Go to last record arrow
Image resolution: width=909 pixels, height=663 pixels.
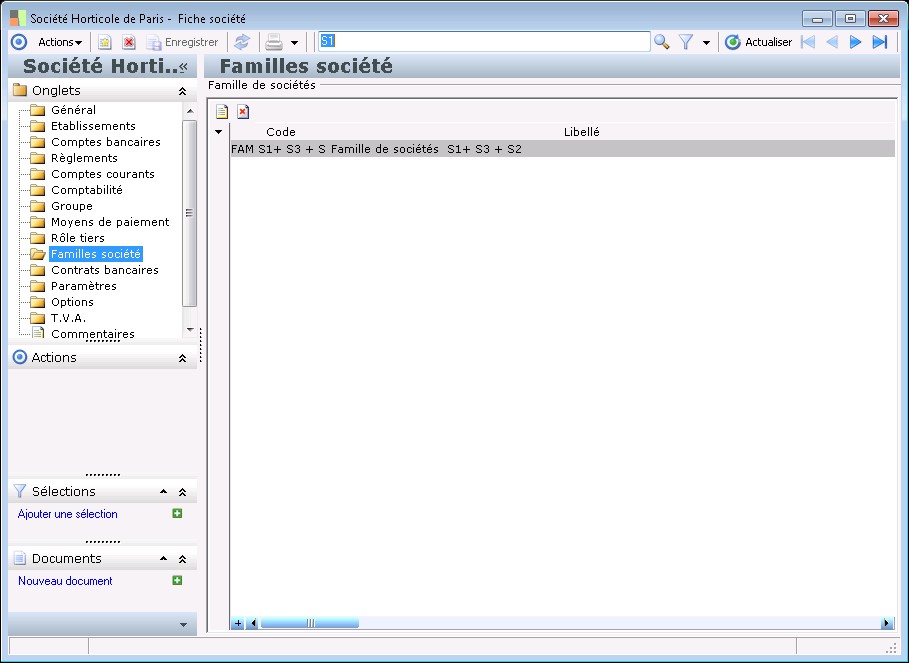pyautogui.click(x=879, y=42)
